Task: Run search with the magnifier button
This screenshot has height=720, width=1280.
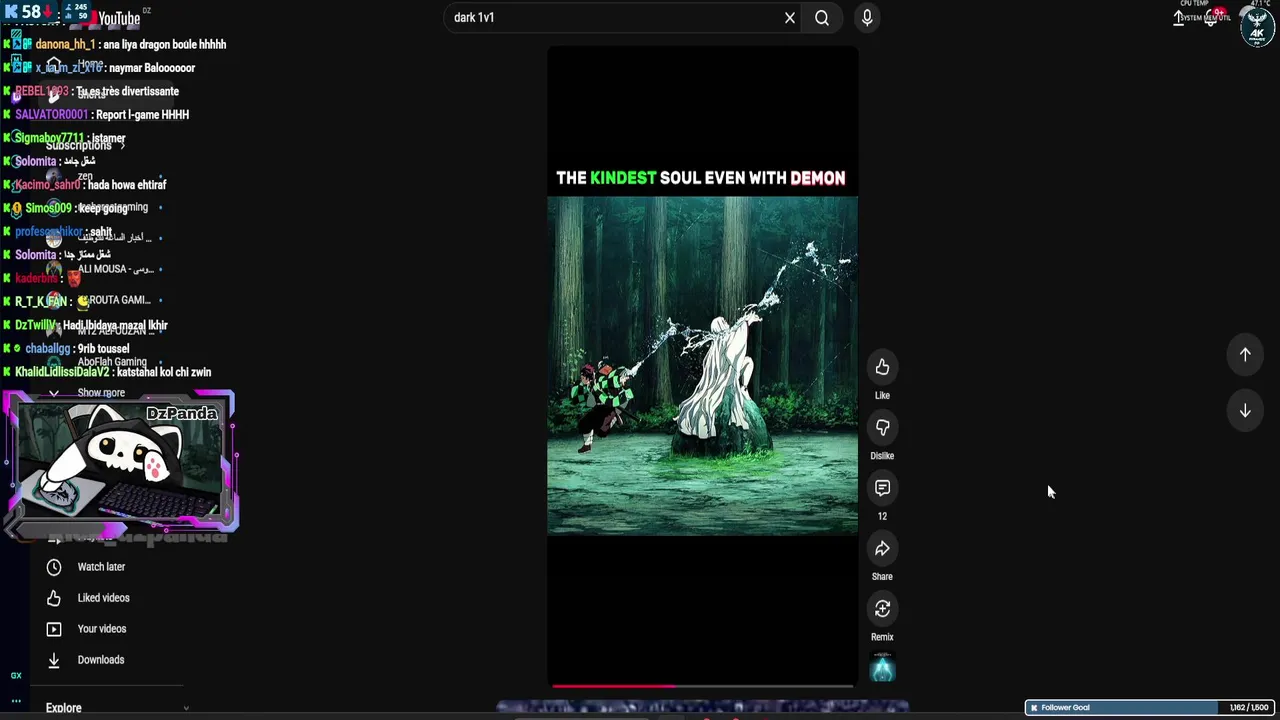Action: (822, 17)
